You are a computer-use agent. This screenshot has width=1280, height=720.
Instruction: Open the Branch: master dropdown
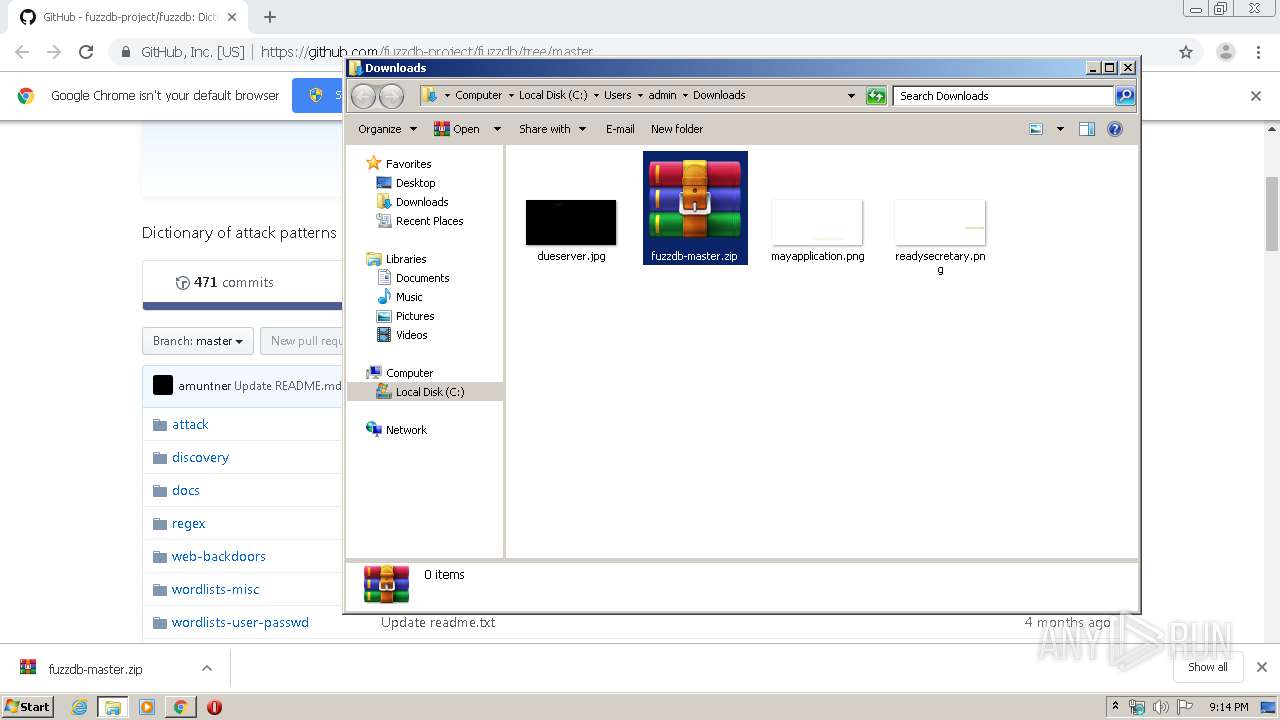tap(198, 341)
